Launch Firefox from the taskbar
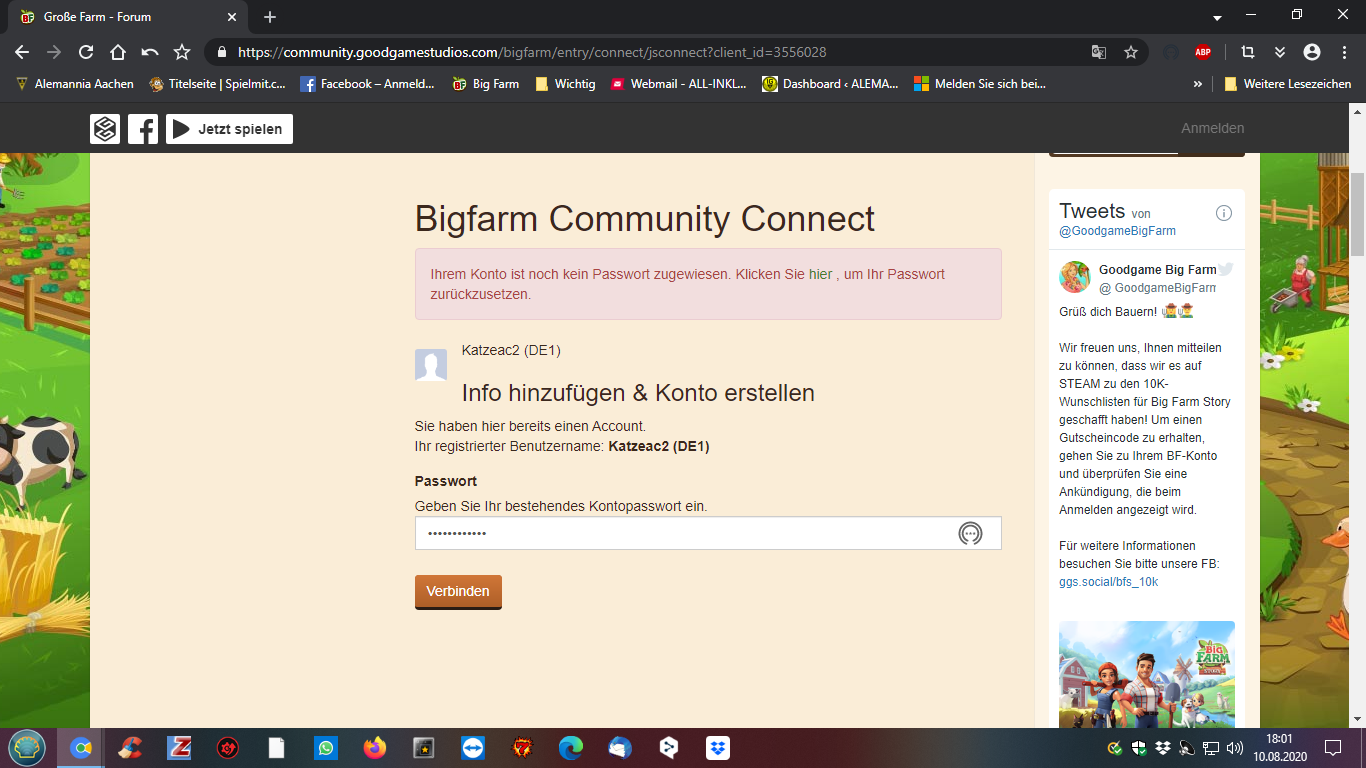 point(375,748)
